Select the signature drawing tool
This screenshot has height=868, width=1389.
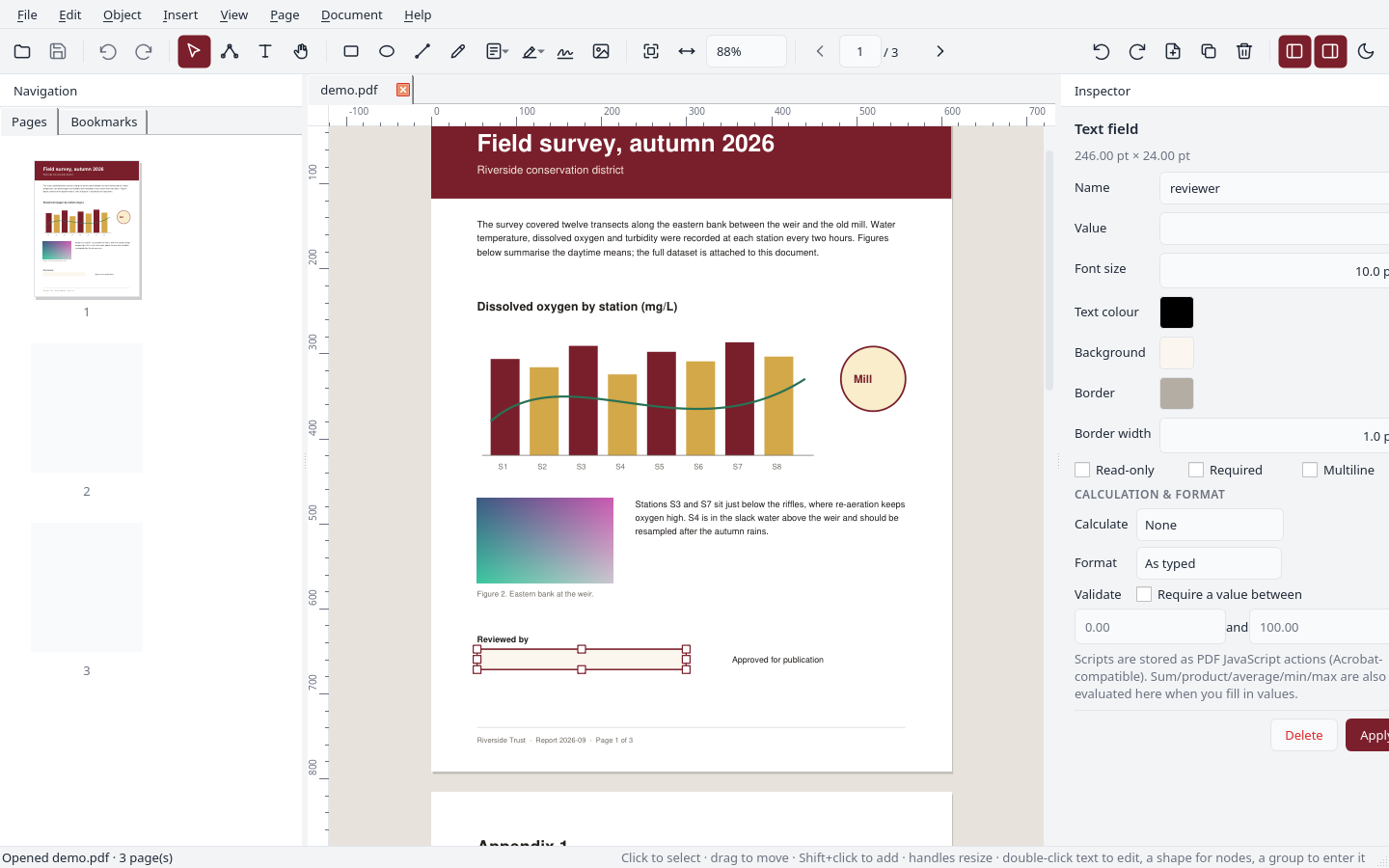[565, 51]
